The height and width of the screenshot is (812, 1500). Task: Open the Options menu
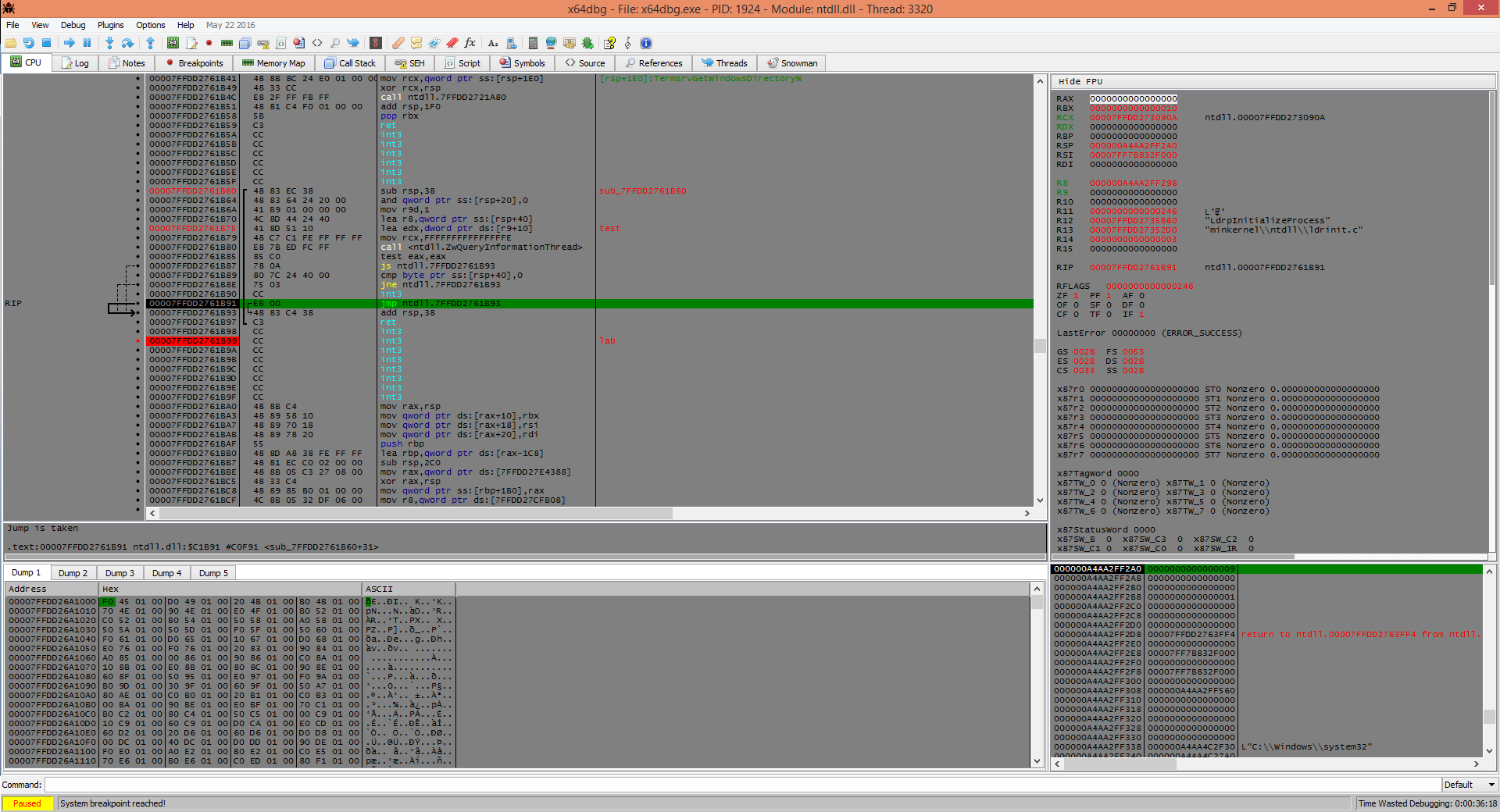pos(151,25)
